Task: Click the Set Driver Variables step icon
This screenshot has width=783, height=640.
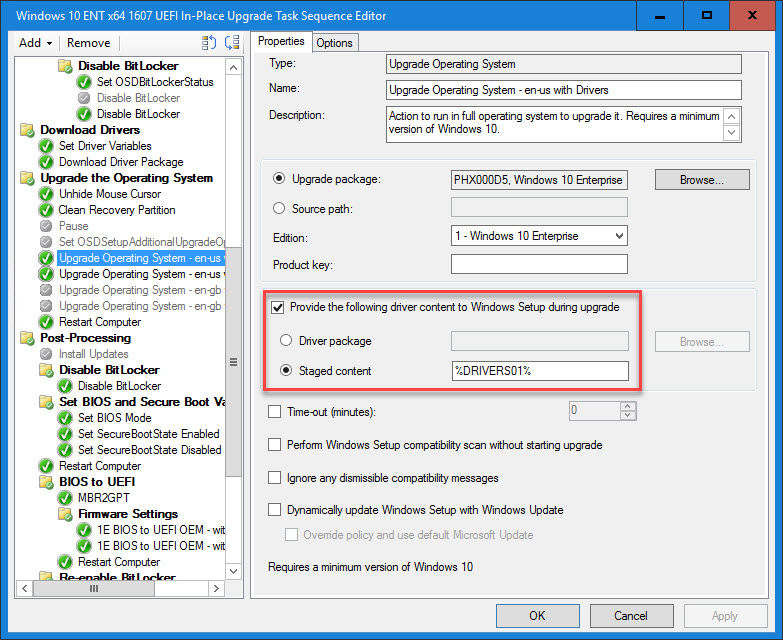Action: pos(46,146)
